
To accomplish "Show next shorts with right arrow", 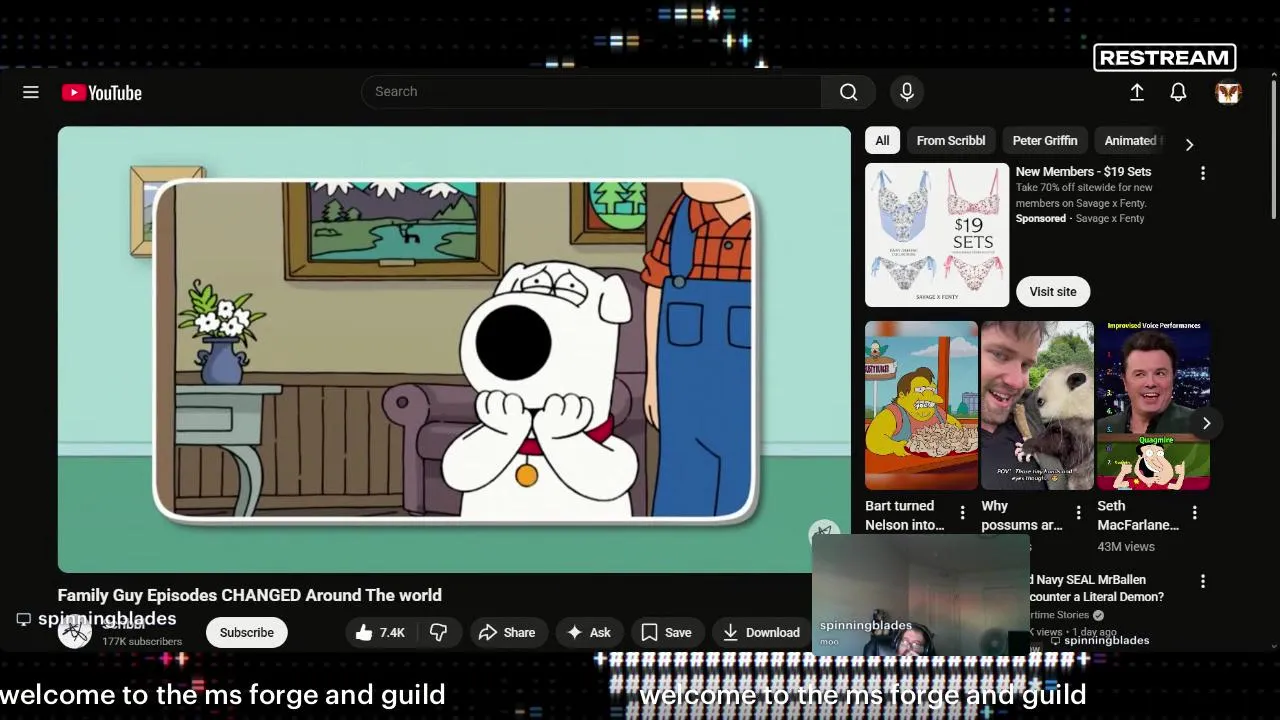I will (x=1206, y=423).
